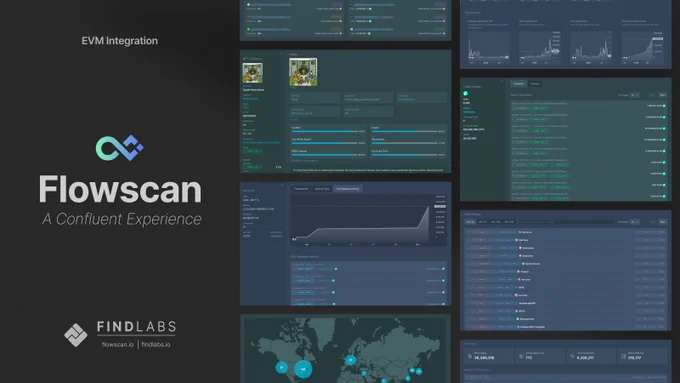Image resolution: width=680 pixels, height=383 pixels.
Task: Select the highlighted first filter in the tokens list panel
Action: coord(470,222)
